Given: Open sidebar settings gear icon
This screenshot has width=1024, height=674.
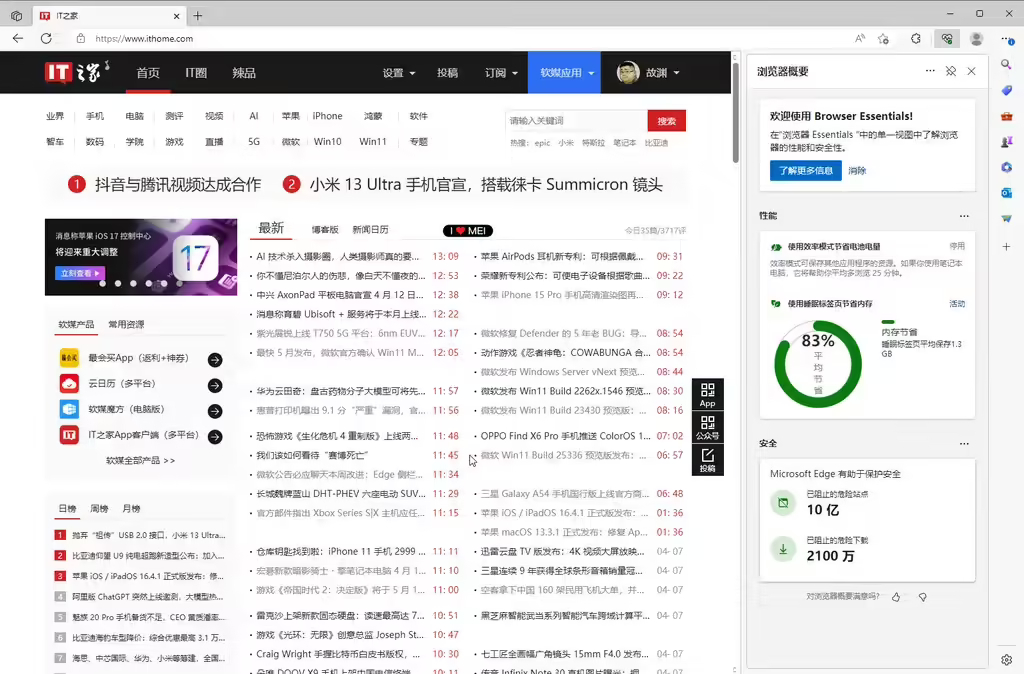Looking at the screenshot, I should pos(1007,660).
